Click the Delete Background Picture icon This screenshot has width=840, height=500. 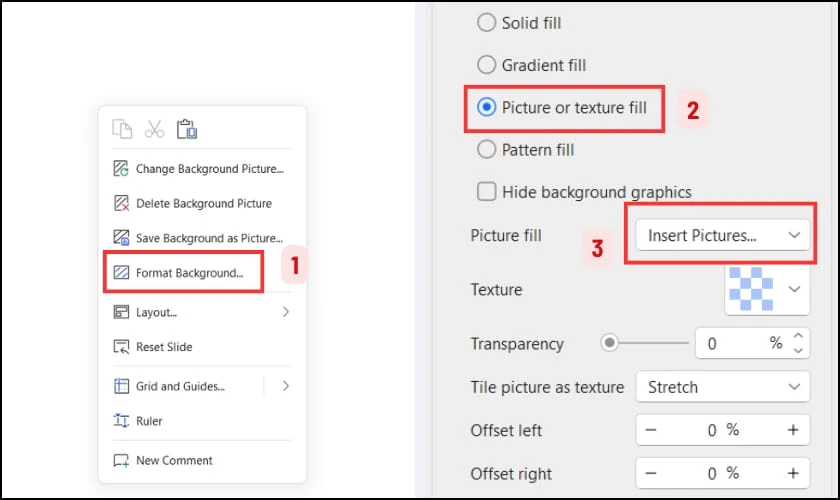[x=121, y=204]
